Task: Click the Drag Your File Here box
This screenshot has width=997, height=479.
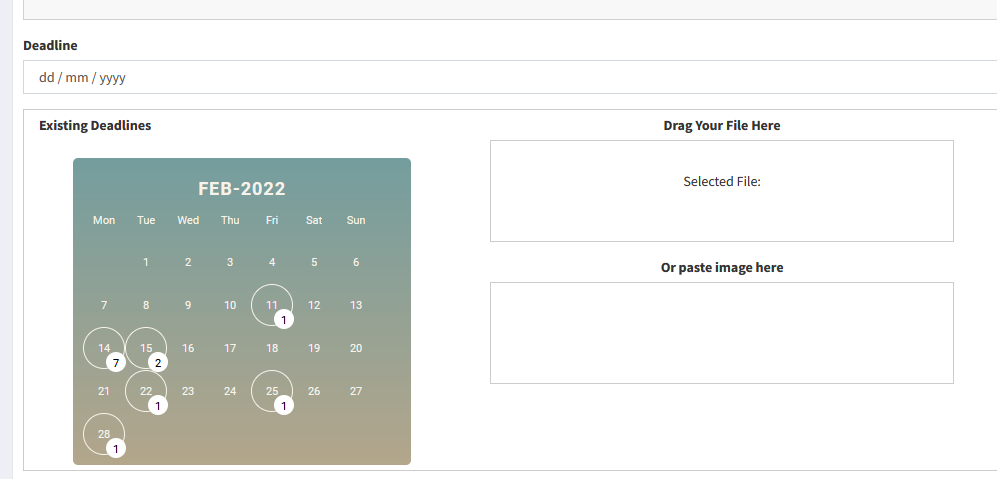Action: pyautogui.click(x=721, y=191)
